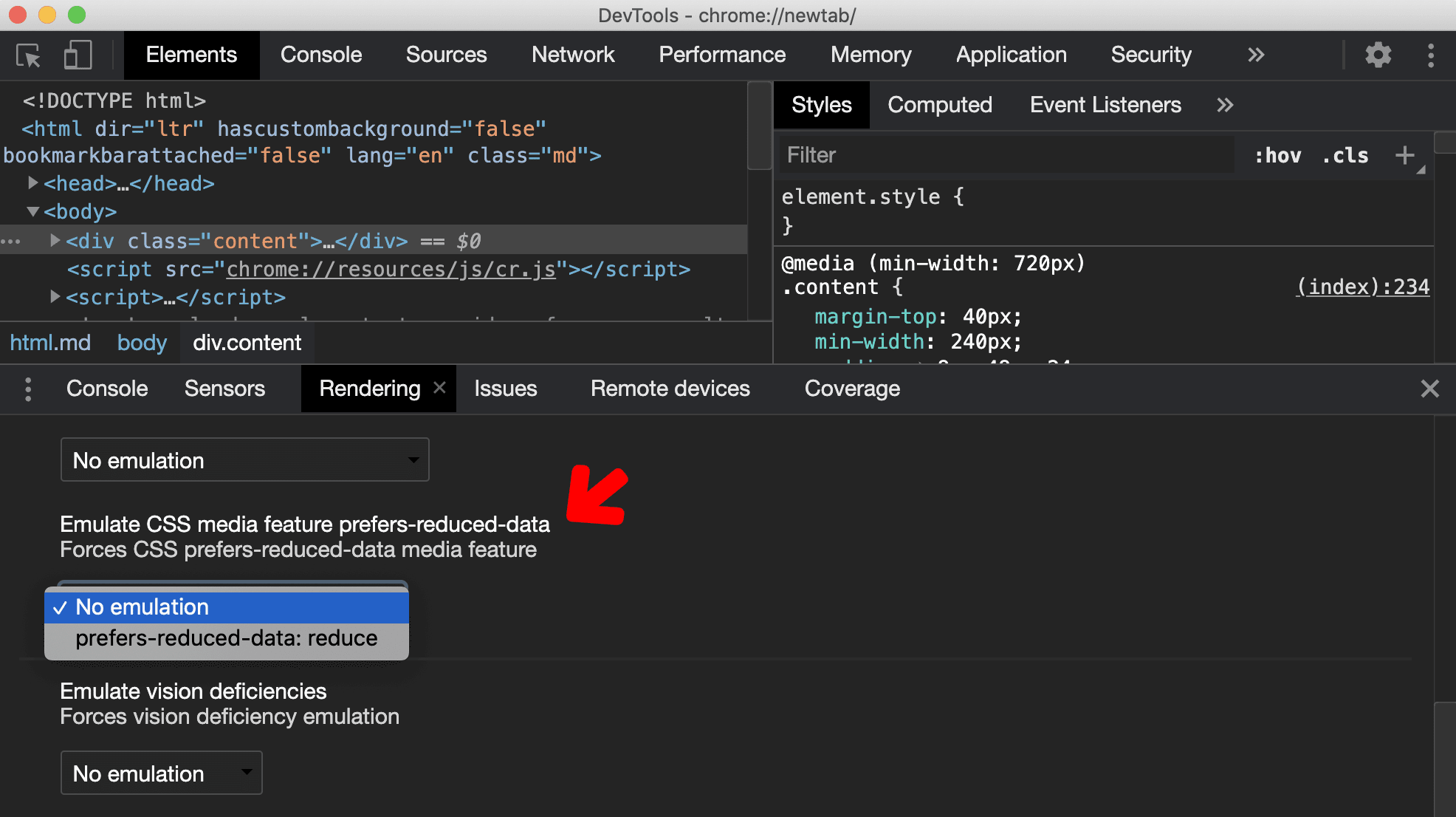The height and width of the screenshot is (817, 1456).
Task: Select 'prefers-reduced-data: reduce' option
Action: (x=225, y=638)
